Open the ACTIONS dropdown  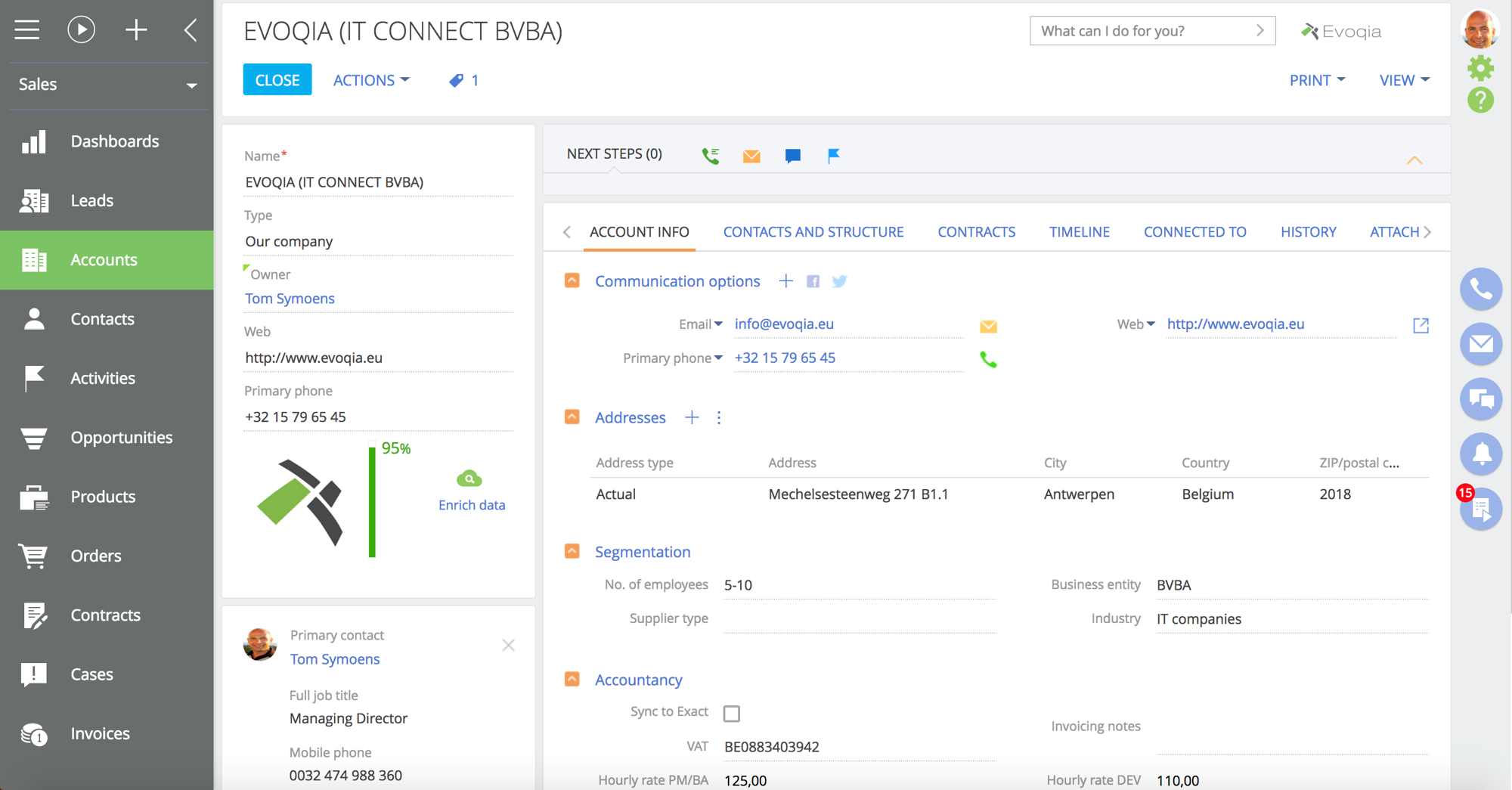[370, 79]
